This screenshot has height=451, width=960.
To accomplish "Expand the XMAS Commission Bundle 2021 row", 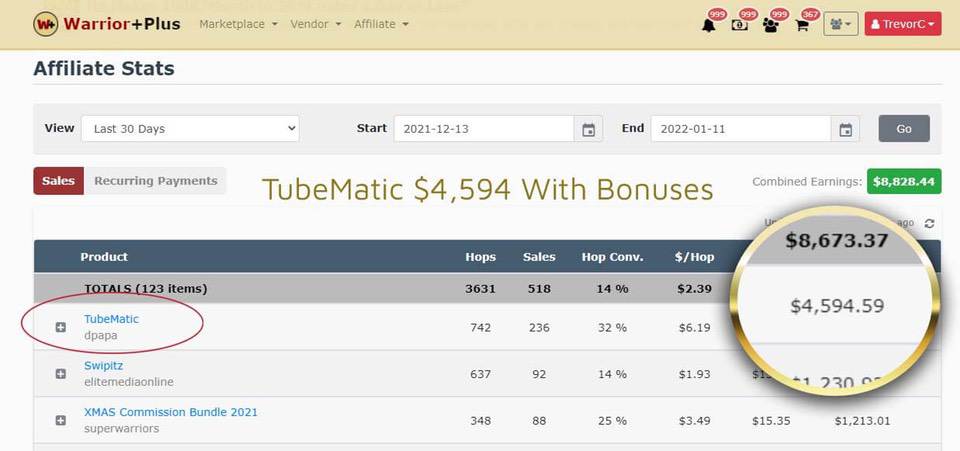I will point(61,420).
